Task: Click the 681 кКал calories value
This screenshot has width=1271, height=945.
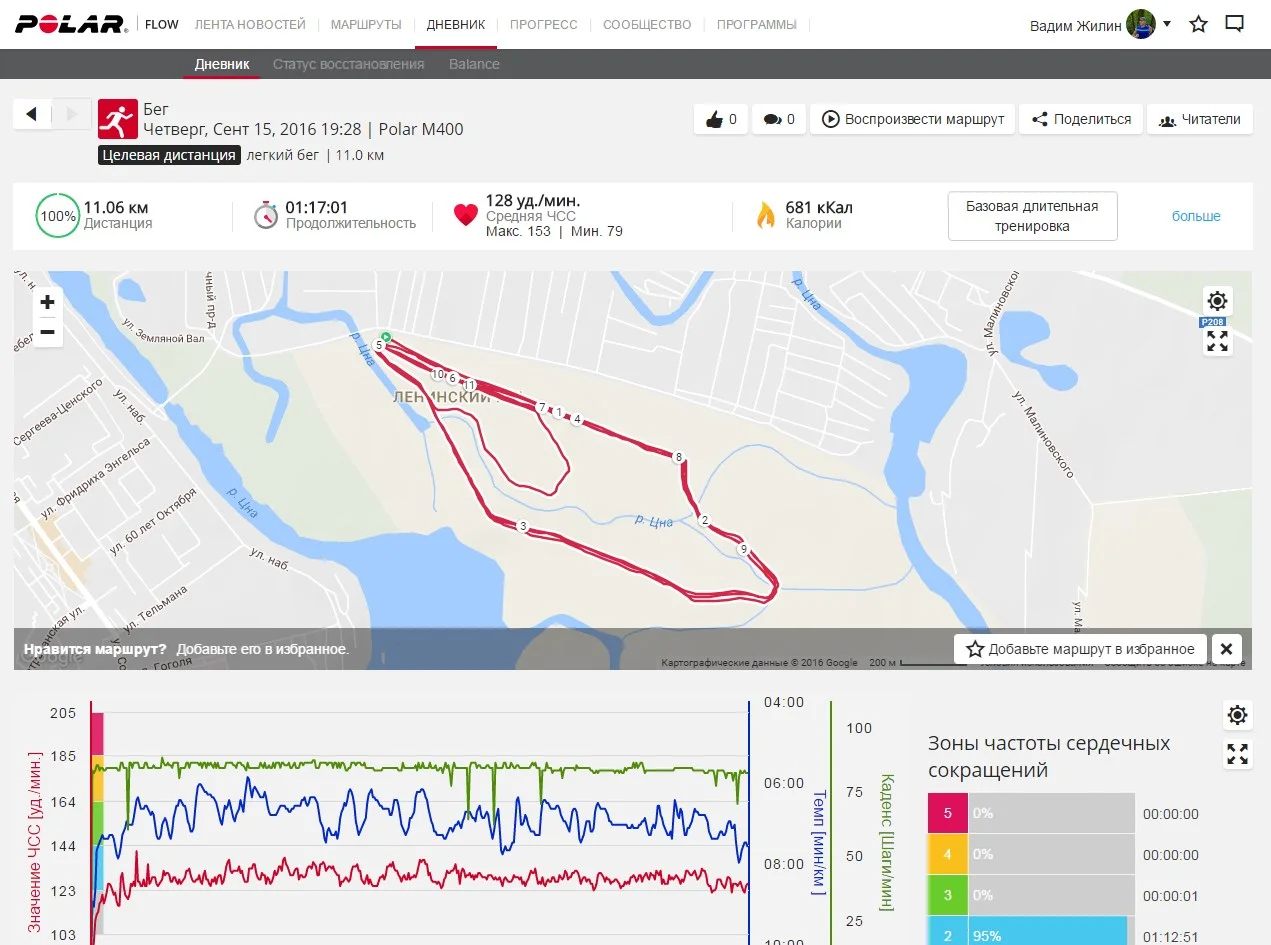Action: click(x=819, y=207)
